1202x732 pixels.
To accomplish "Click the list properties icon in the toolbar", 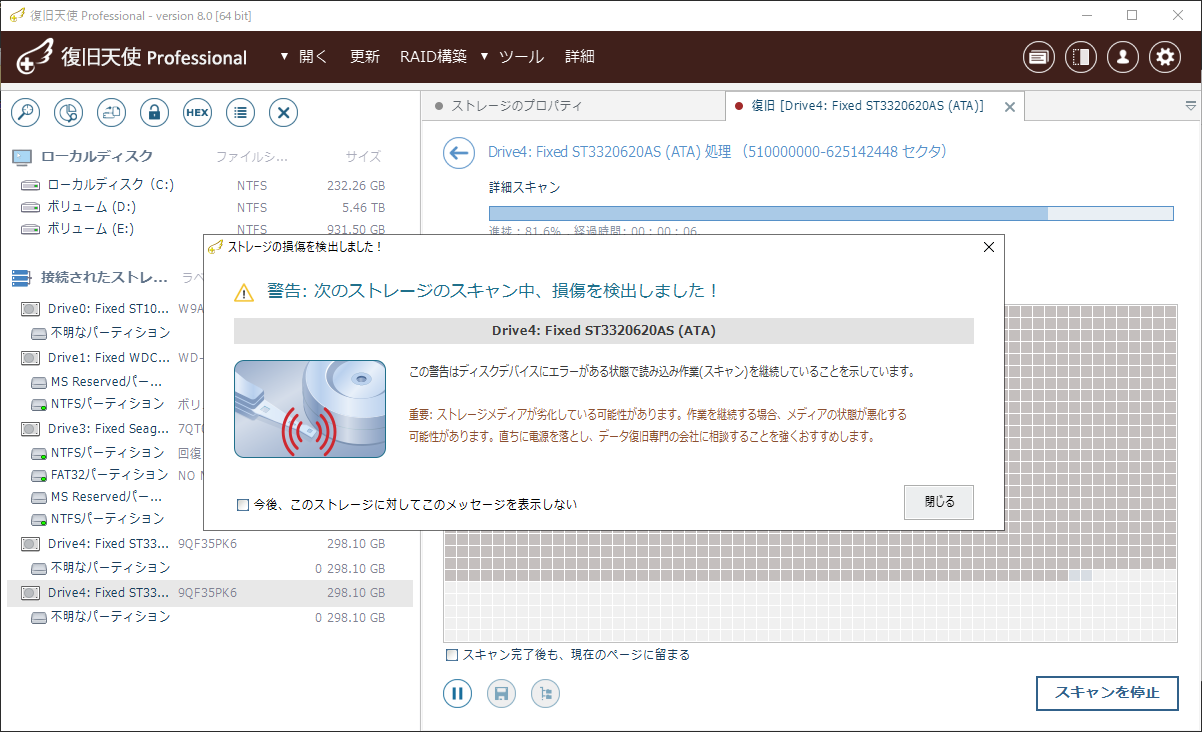I will [240, 113].
